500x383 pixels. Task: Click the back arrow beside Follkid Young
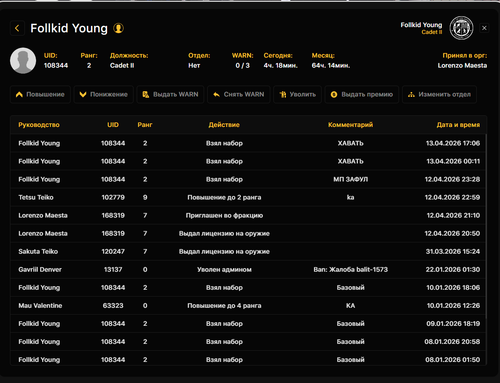click(x=17, y=28)
